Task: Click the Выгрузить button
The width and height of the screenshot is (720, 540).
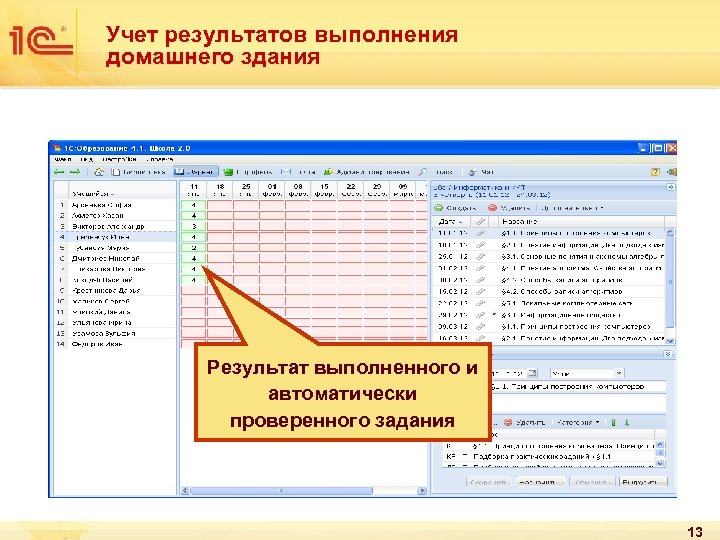Action: click(x=642, y=482)
